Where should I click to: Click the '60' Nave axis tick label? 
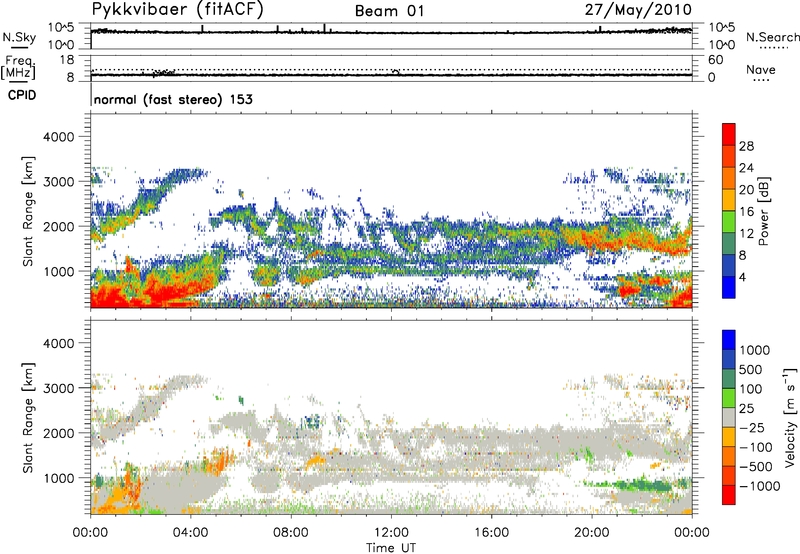coord(715,60)
